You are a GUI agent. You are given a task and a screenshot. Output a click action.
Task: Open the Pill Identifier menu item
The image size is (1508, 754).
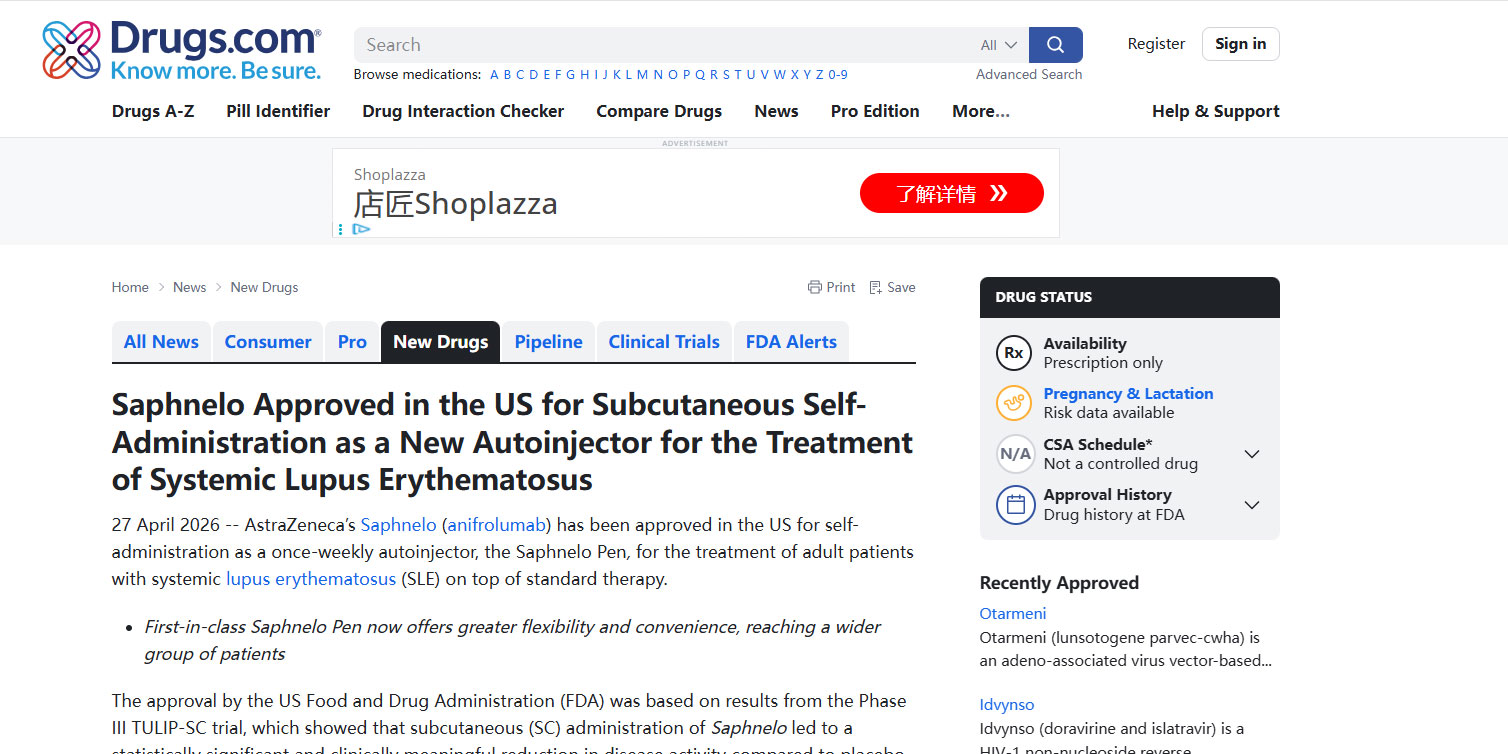pos(278,111)
